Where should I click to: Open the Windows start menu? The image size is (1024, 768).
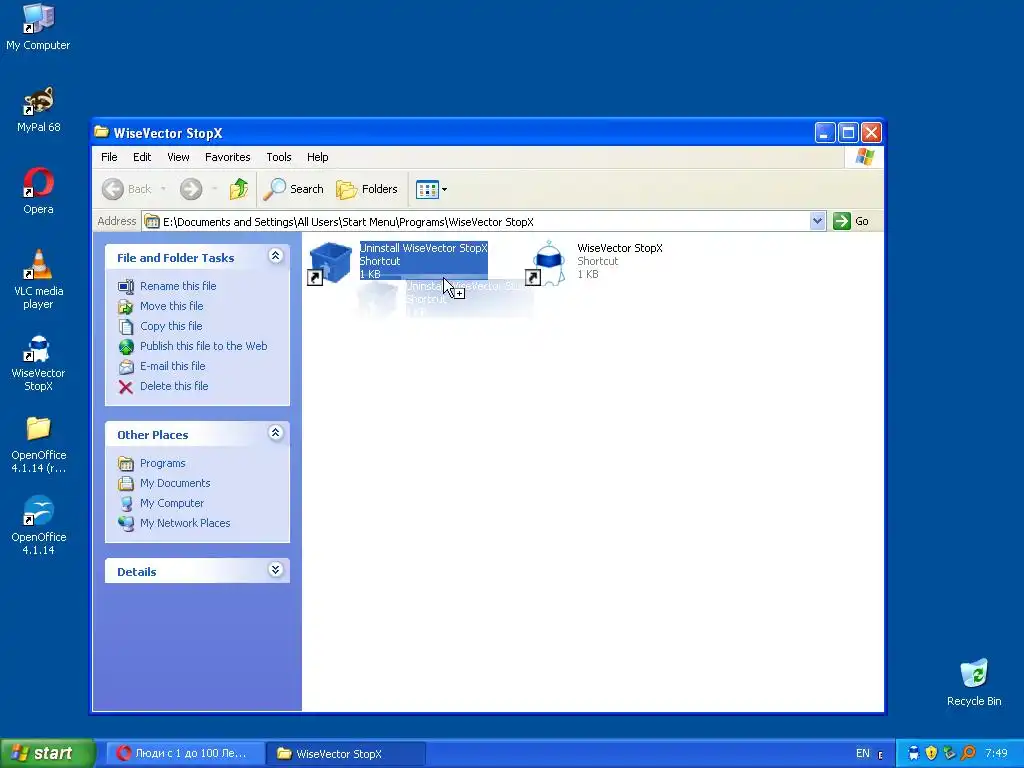[47, 754]
